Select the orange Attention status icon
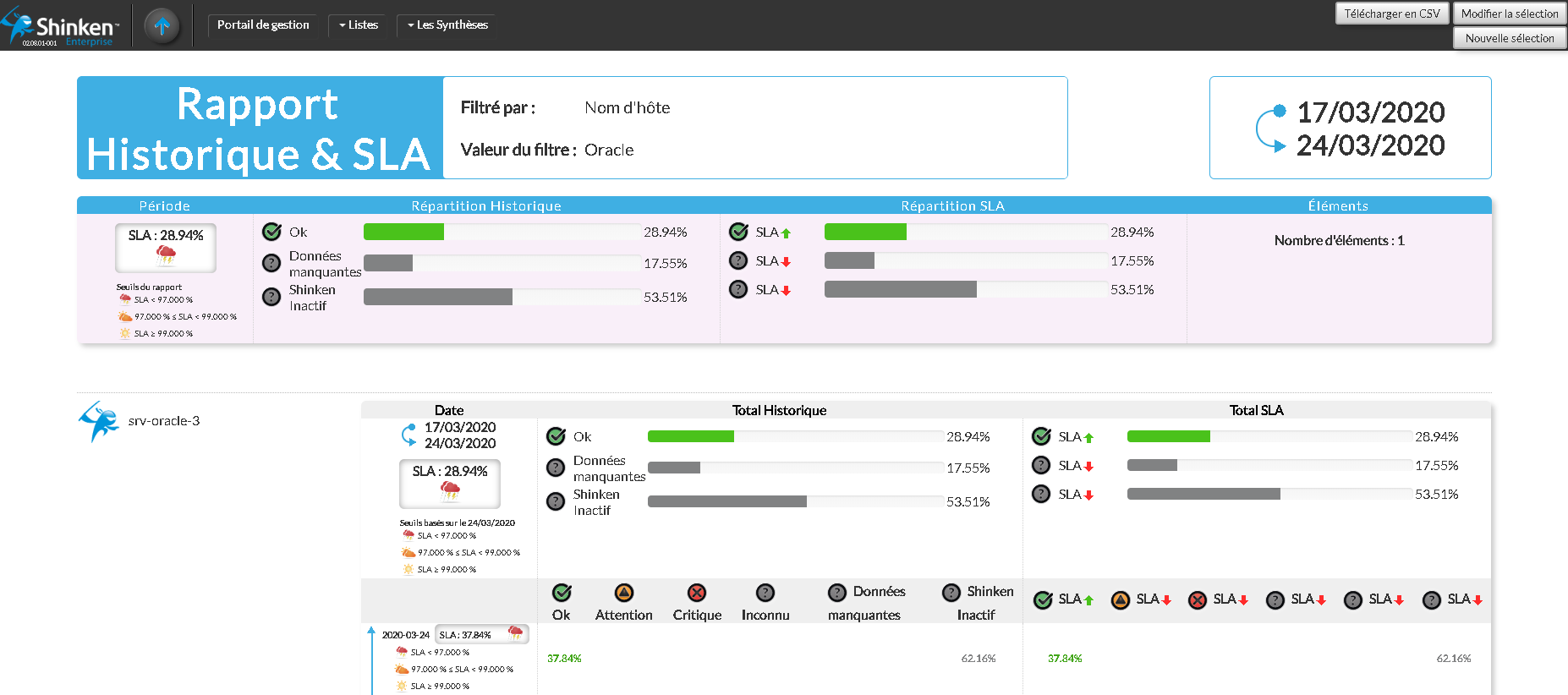Viewport: 1568px width, 695px height. click(x=623, y=593)
